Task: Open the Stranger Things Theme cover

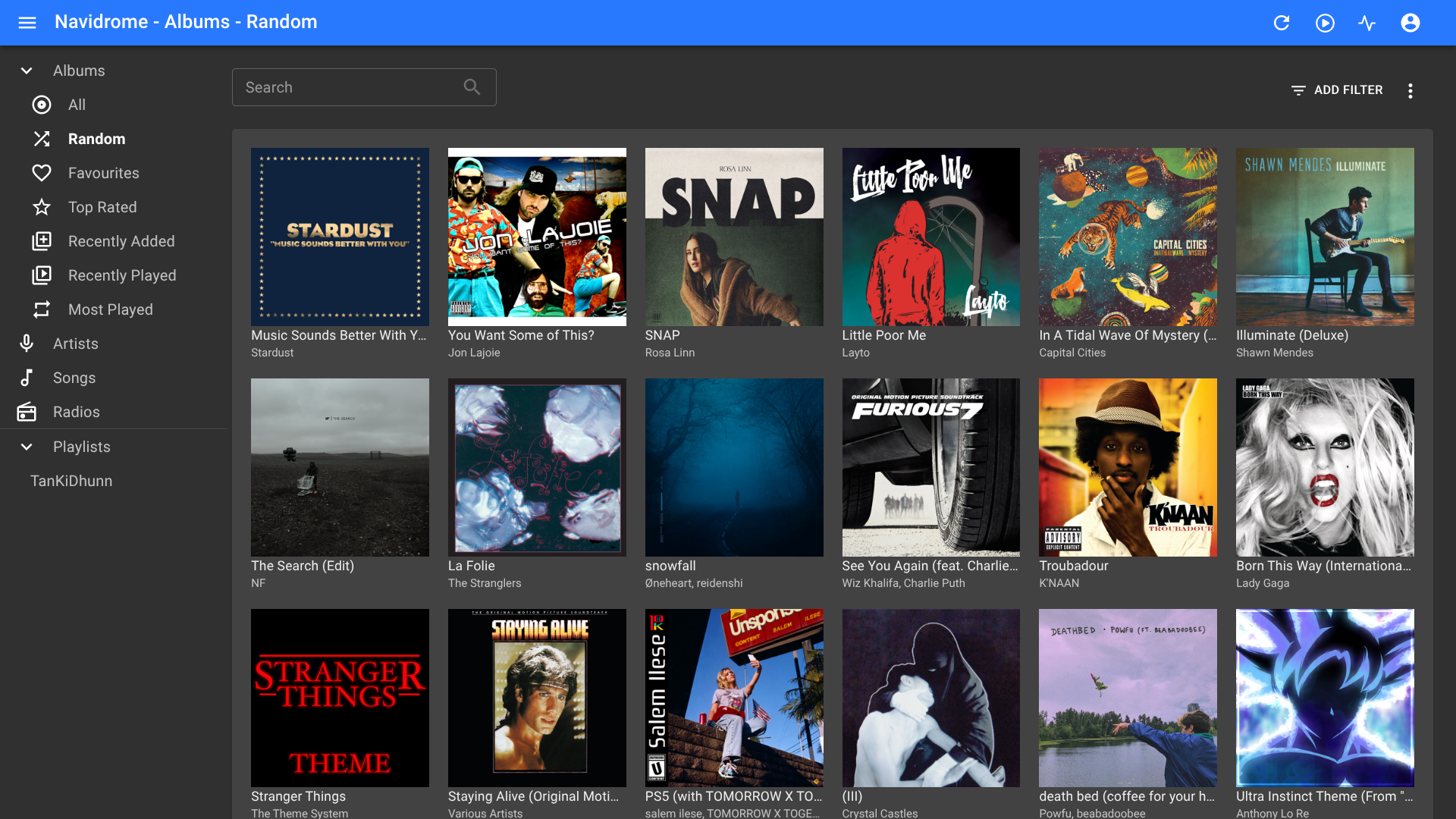Action: 340,698
